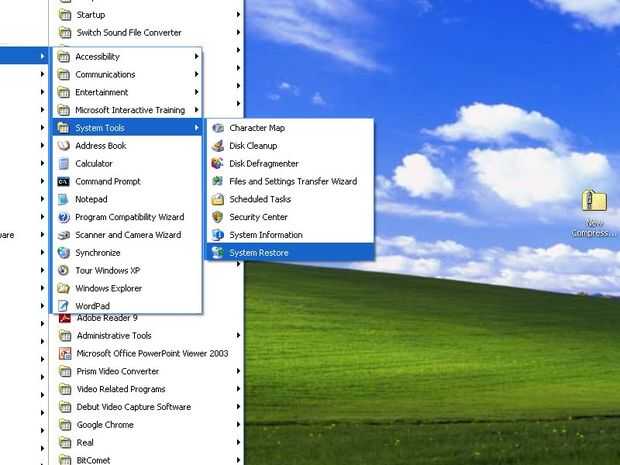Screen dimensions: 620x465
Task: Select the Character Map label
Action: 257,128
